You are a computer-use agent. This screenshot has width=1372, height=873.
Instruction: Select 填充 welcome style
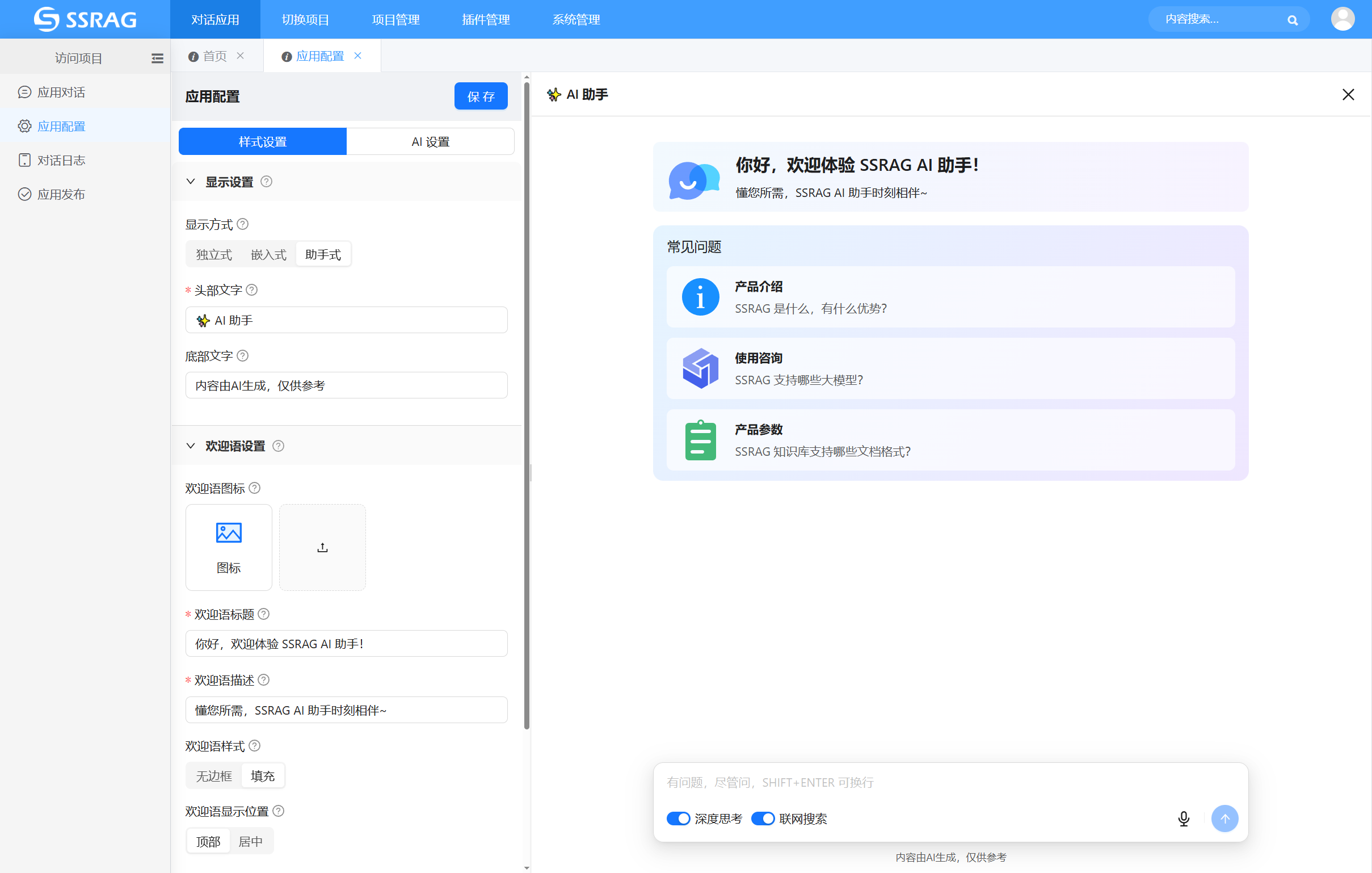pyautogui.click(x=263, y=776)
